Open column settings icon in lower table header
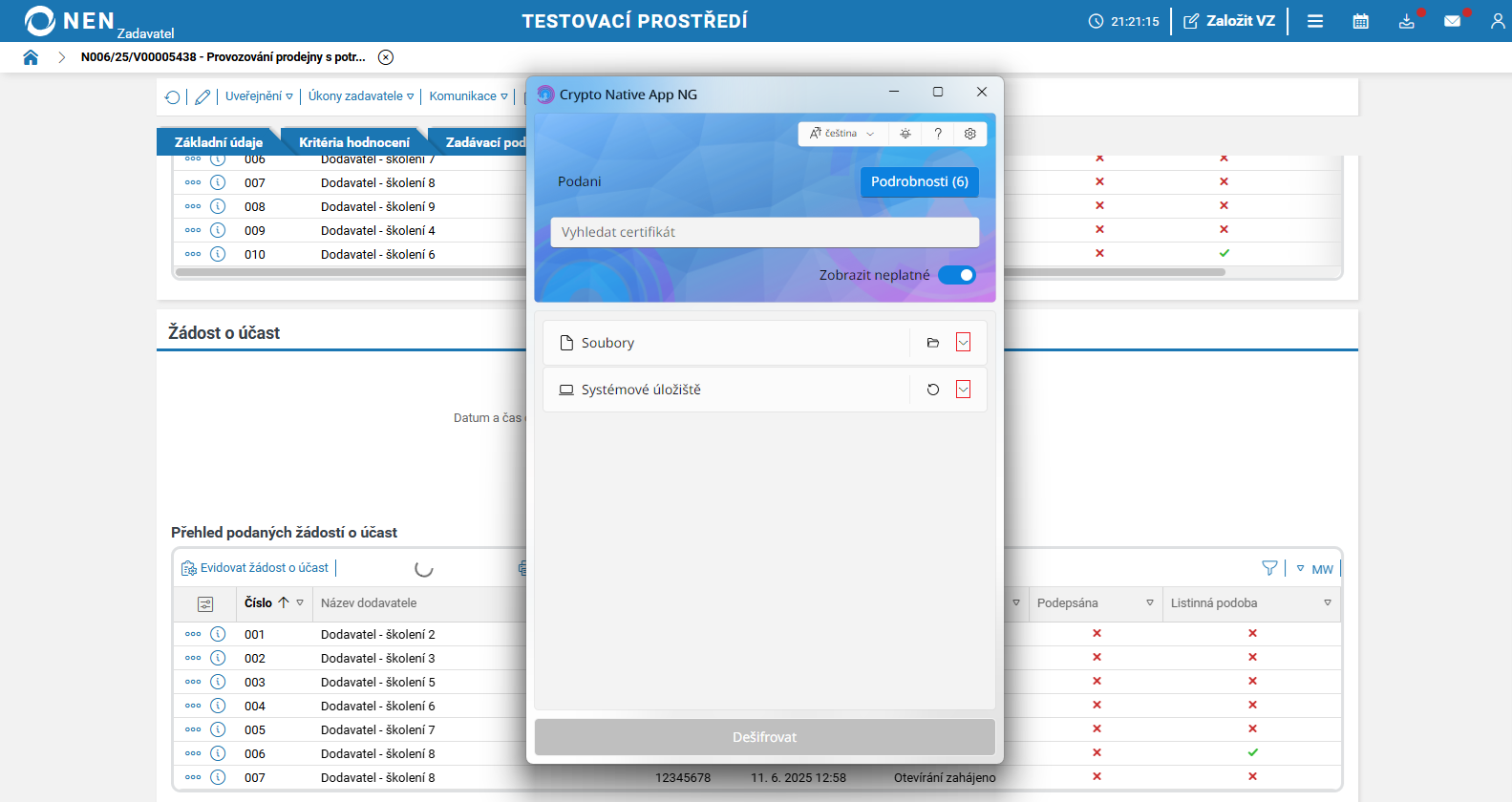 tap(205, 604)
